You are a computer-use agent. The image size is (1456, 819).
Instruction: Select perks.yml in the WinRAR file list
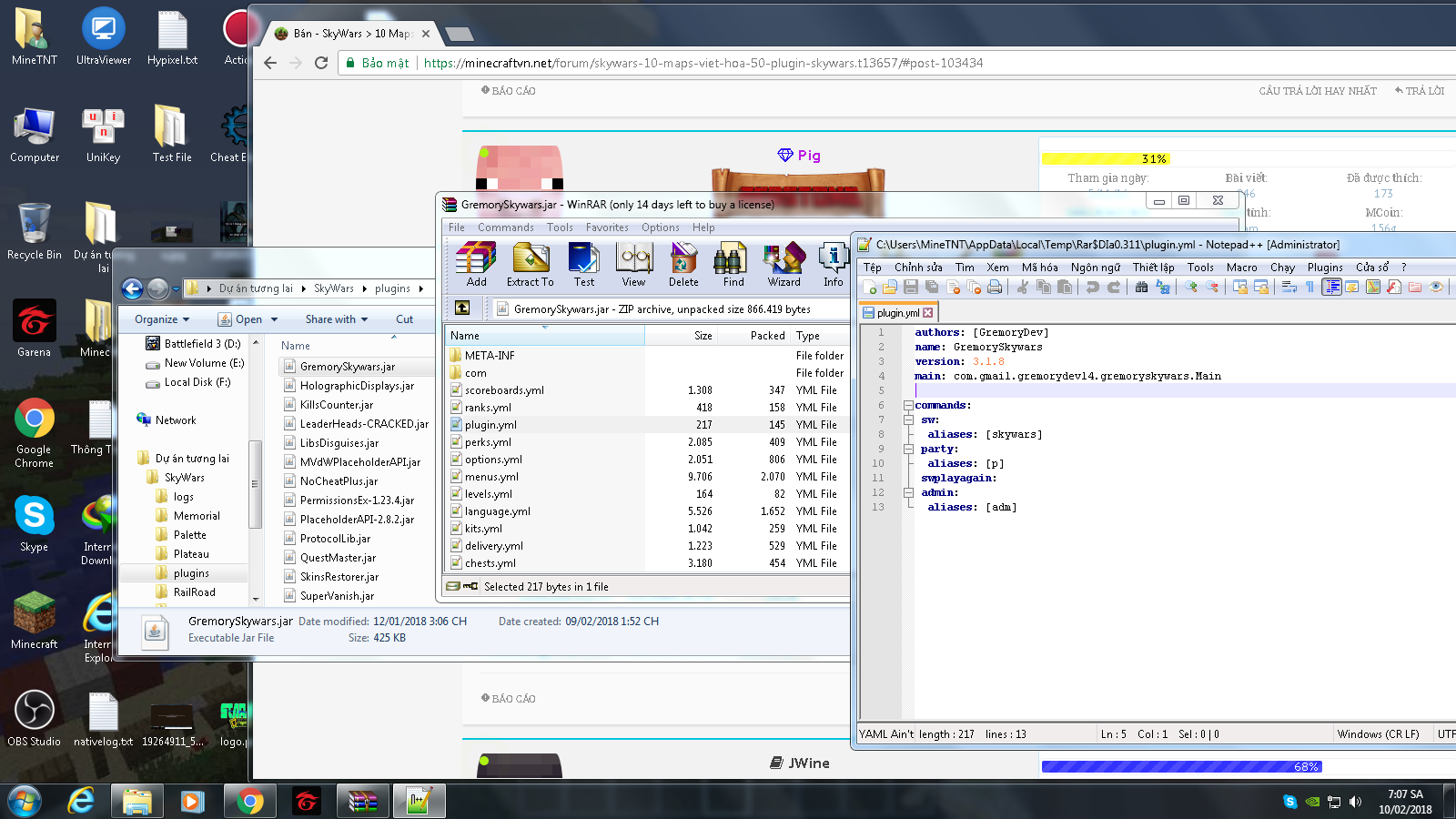pyautogui.click(x=488, y=442)
